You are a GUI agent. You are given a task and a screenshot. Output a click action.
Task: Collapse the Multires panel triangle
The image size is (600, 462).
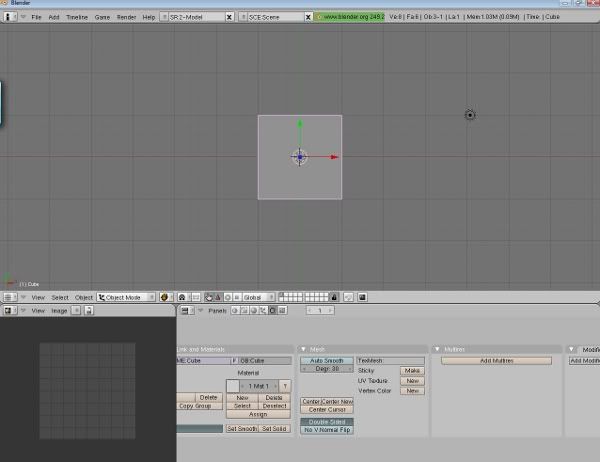click(x=437, y=349)
